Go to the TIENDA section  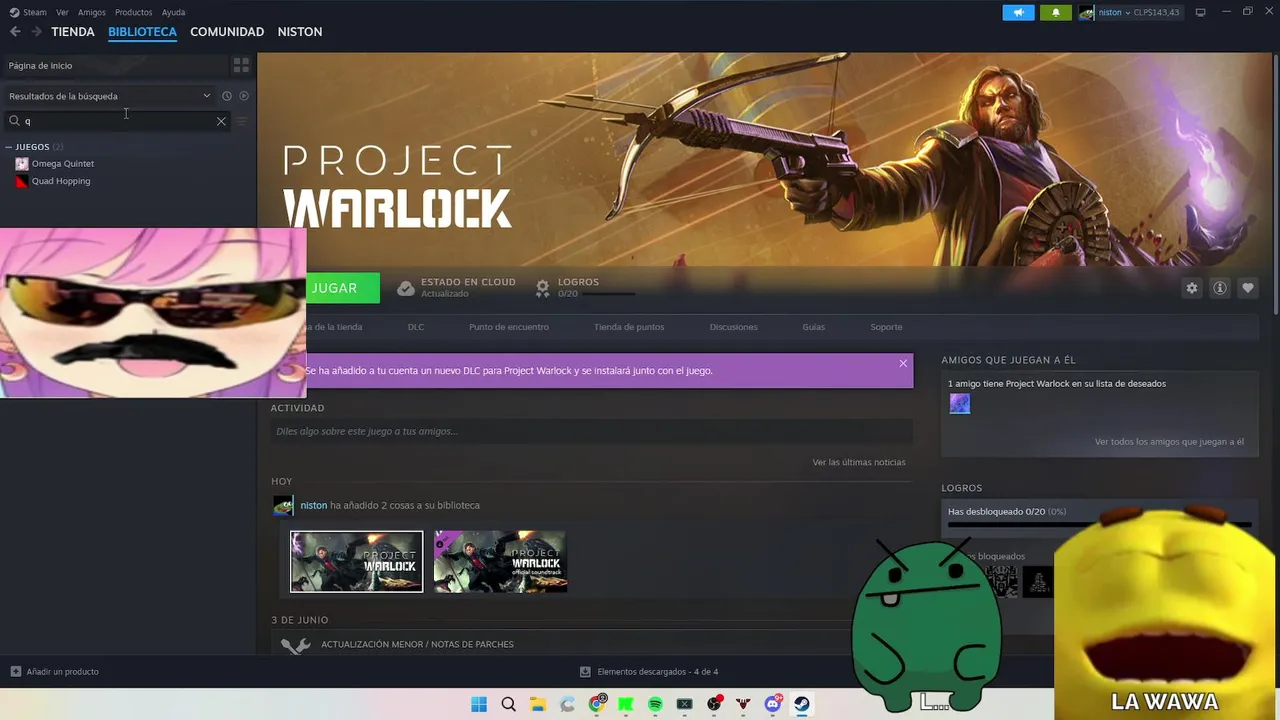click(x=73, y=32)
